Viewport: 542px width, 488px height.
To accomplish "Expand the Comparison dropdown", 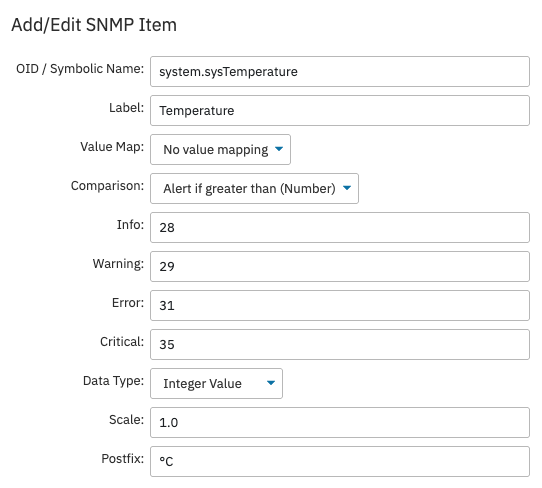I will click(254, 188).
